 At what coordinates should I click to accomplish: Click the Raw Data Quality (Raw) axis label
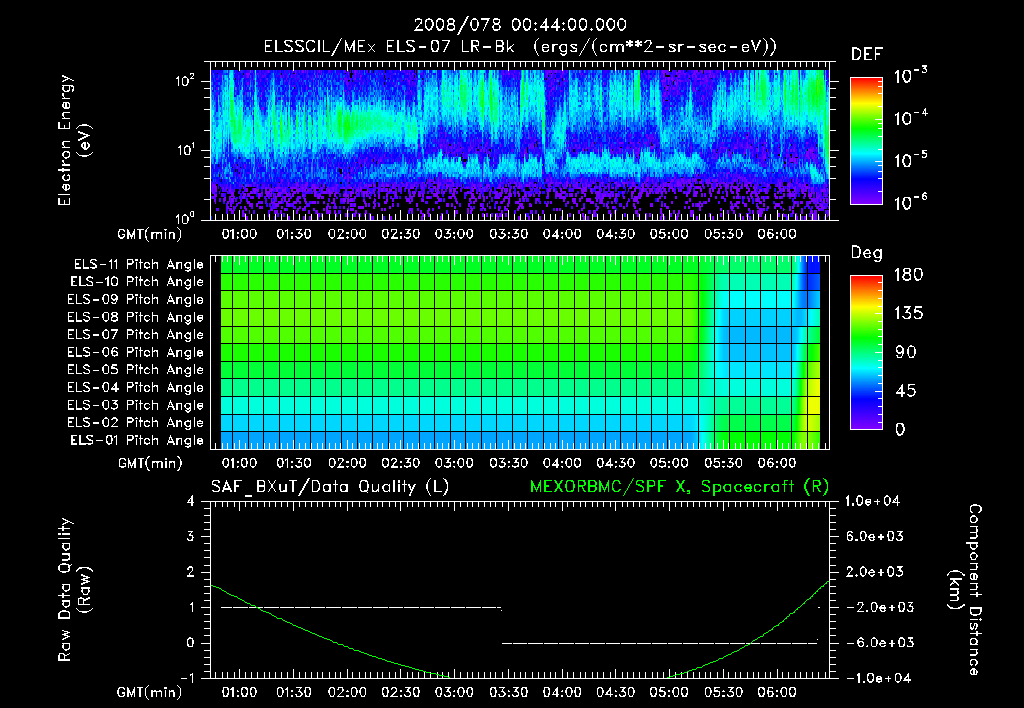coord(74,590)
